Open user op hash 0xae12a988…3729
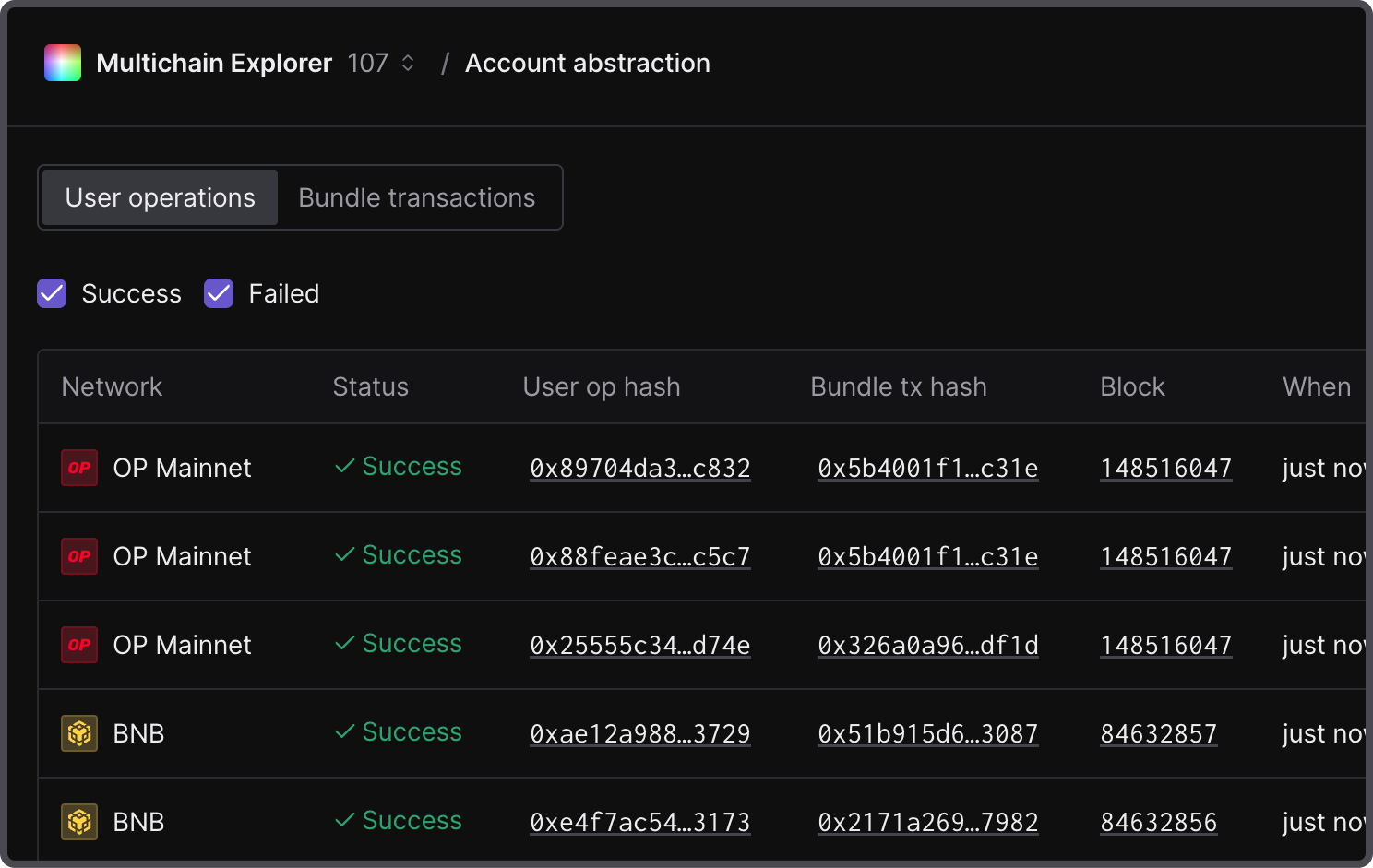 639,734
